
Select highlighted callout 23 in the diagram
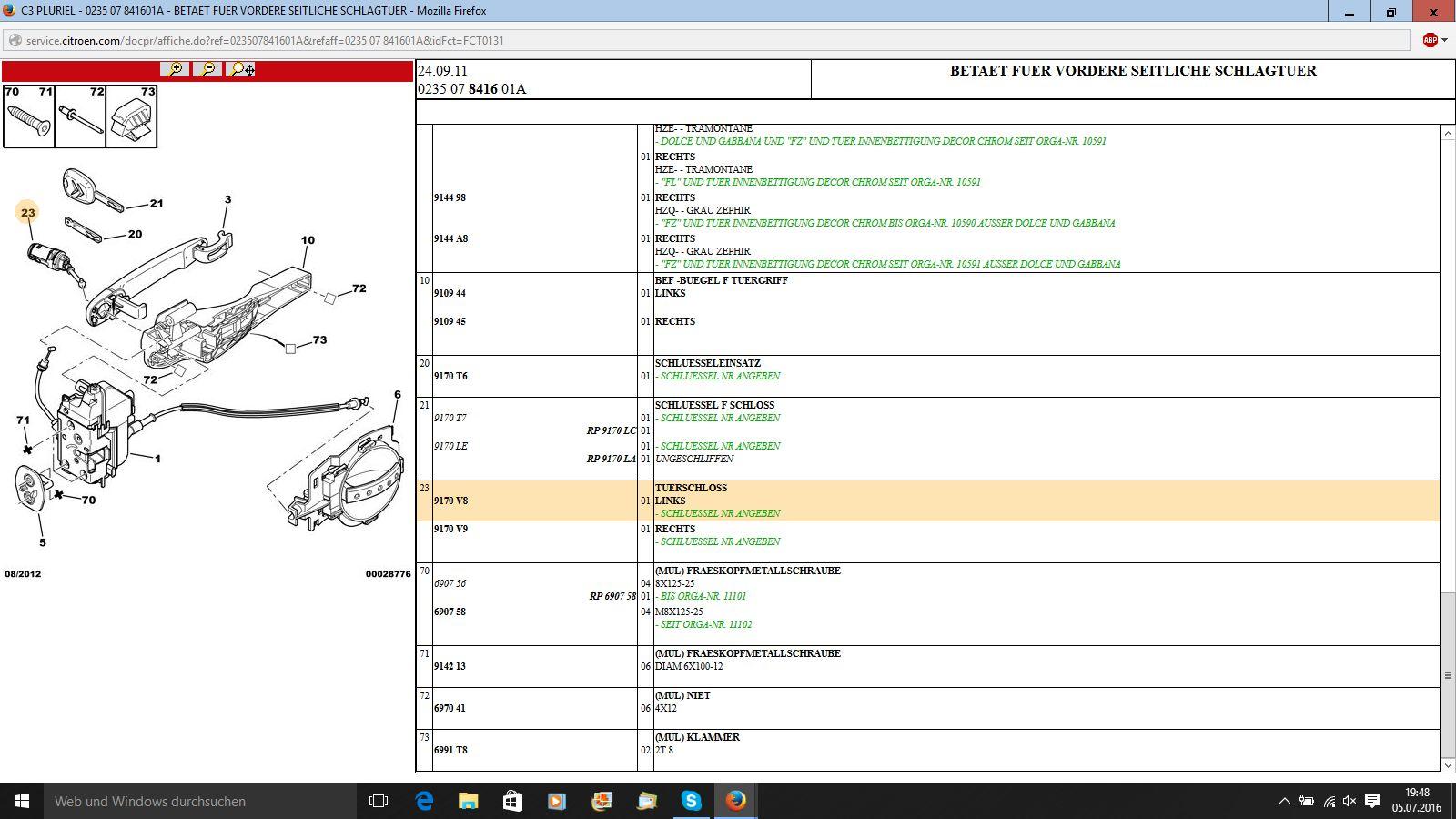coord(28,212)
